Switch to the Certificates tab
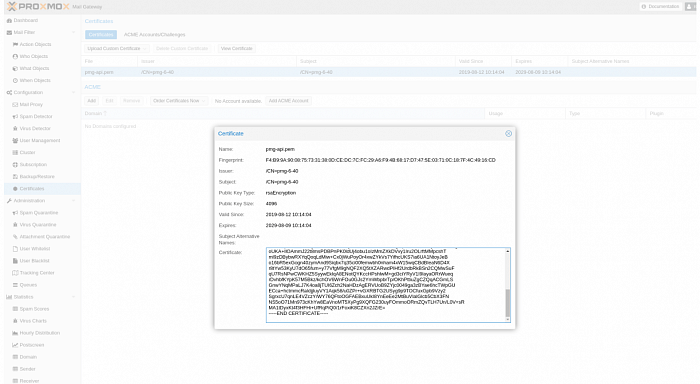The width and height of the screenshot is (700, 384). pos(101,35)
